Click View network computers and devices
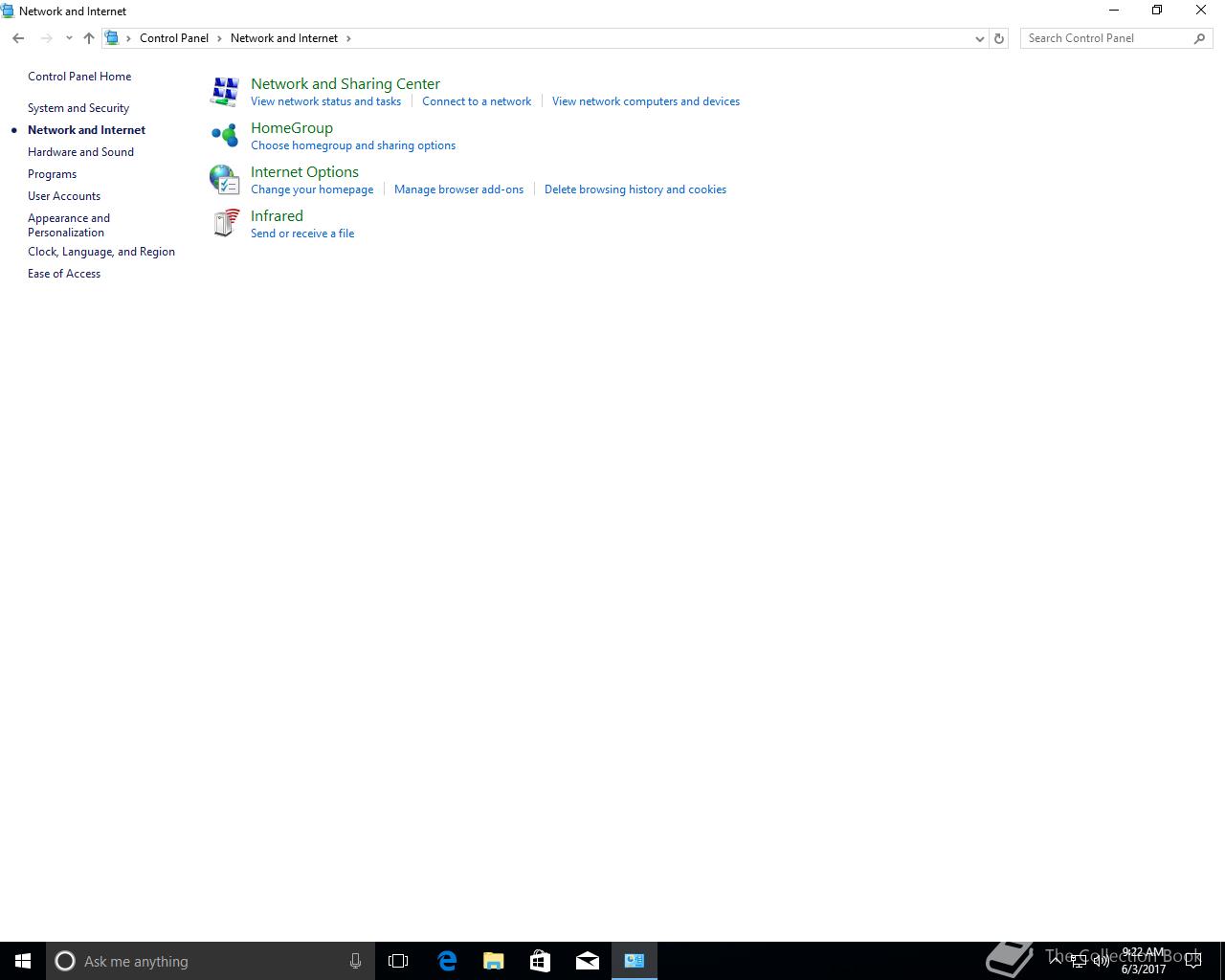This screenshot has height=980, width=1225. pos(646,101)
